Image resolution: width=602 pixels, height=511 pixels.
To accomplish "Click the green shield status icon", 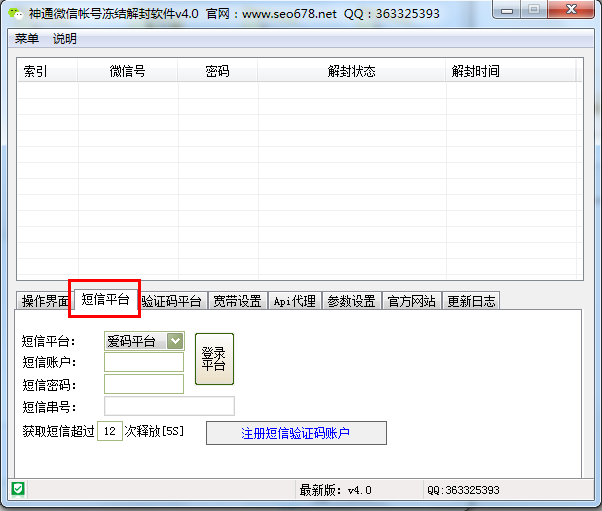I will pyautogui.click(x=18, y=489).
